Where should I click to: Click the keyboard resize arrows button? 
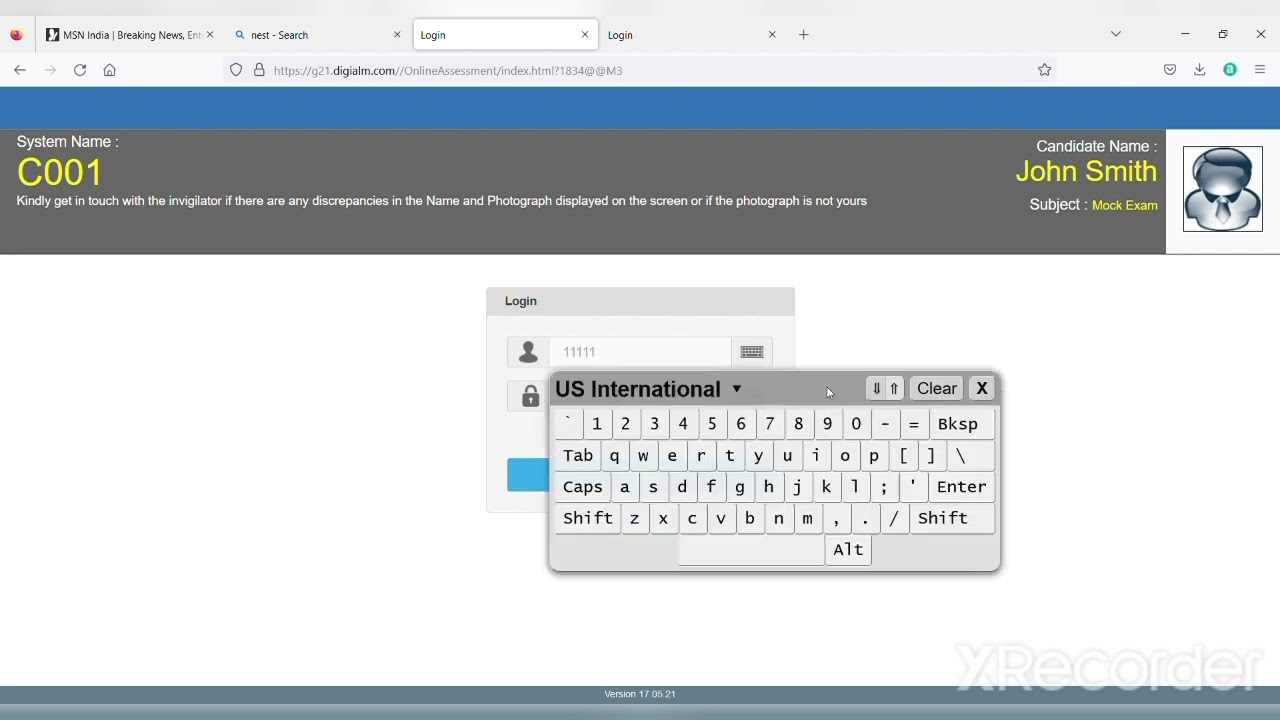click(x=885, y=389)
